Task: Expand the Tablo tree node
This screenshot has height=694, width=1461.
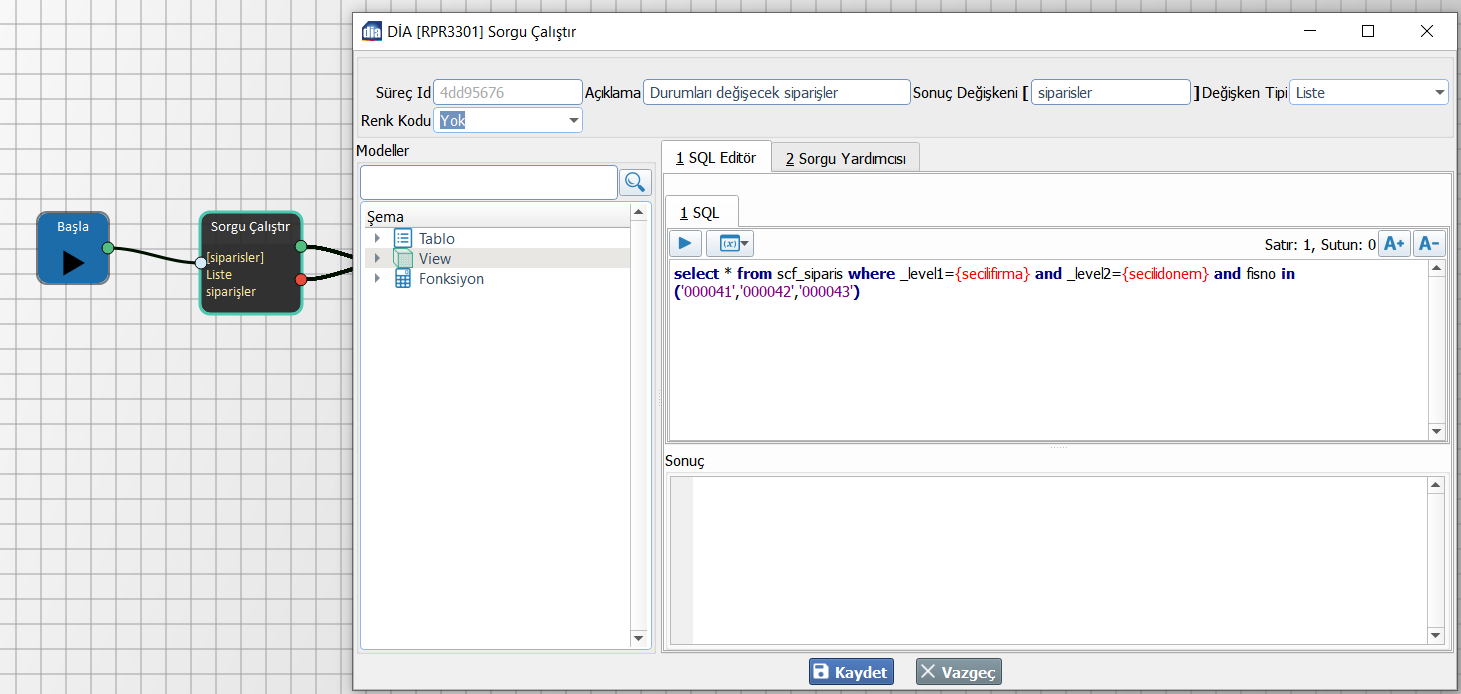Action: pyautogui.click(x=377, y=238)
